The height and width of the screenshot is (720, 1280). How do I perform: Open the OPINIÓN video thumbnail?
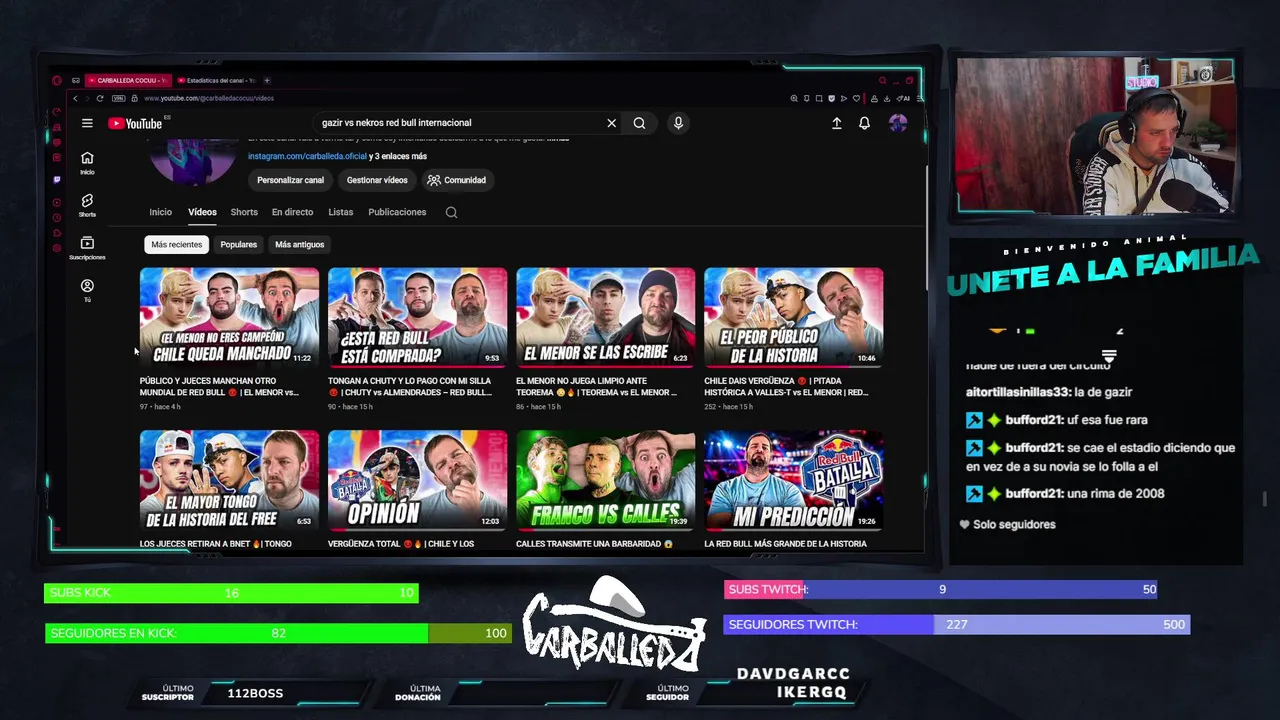tap(417, 480)
